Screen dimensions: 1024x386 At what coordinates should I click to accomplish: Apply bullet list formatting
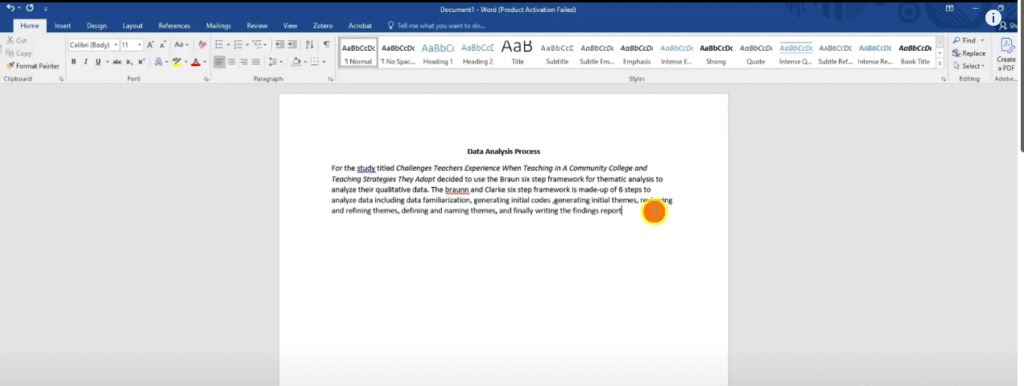(x=219, y=44)
